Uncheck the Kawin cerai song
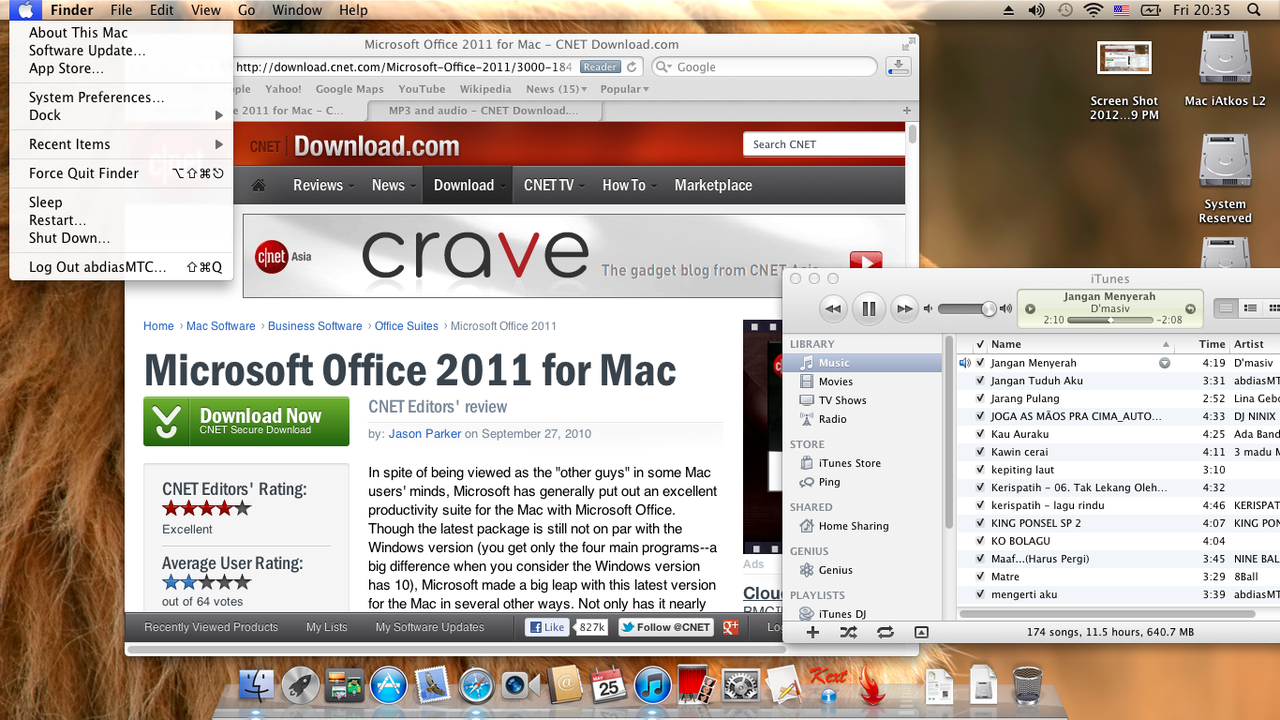The width and height of the screenshot is (1280, 720). point(981,452)
